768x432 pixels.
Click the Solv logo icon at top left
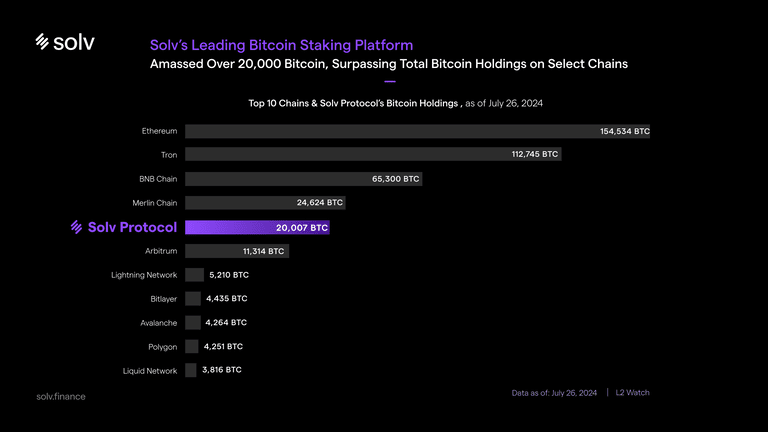(x=42, y=42)
